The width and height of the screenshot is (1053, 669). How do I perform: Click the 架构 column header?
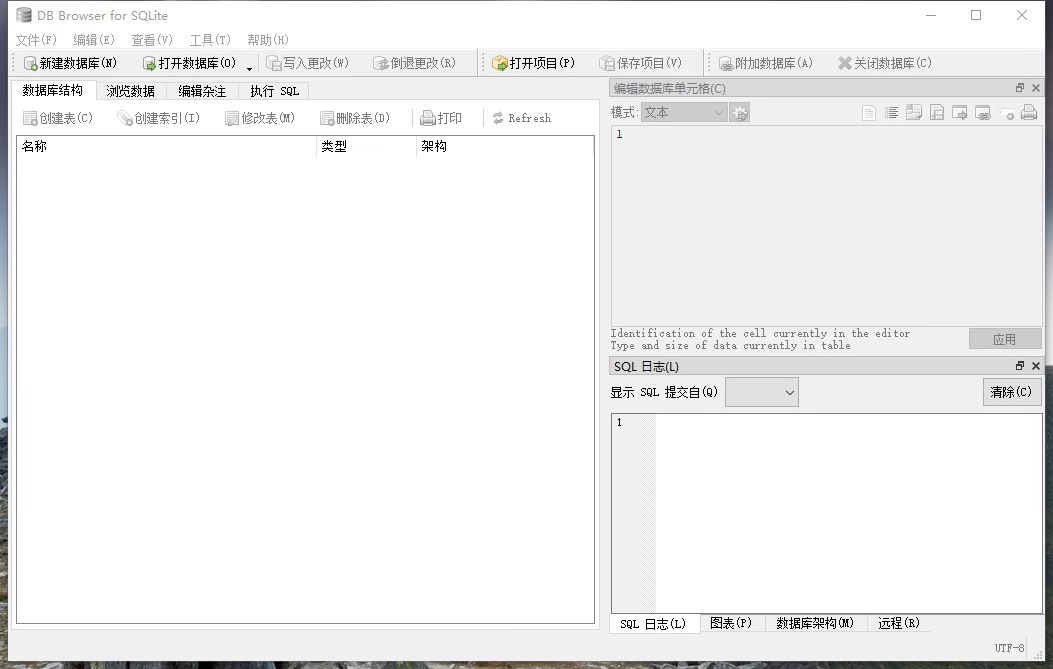click(504, 146)
